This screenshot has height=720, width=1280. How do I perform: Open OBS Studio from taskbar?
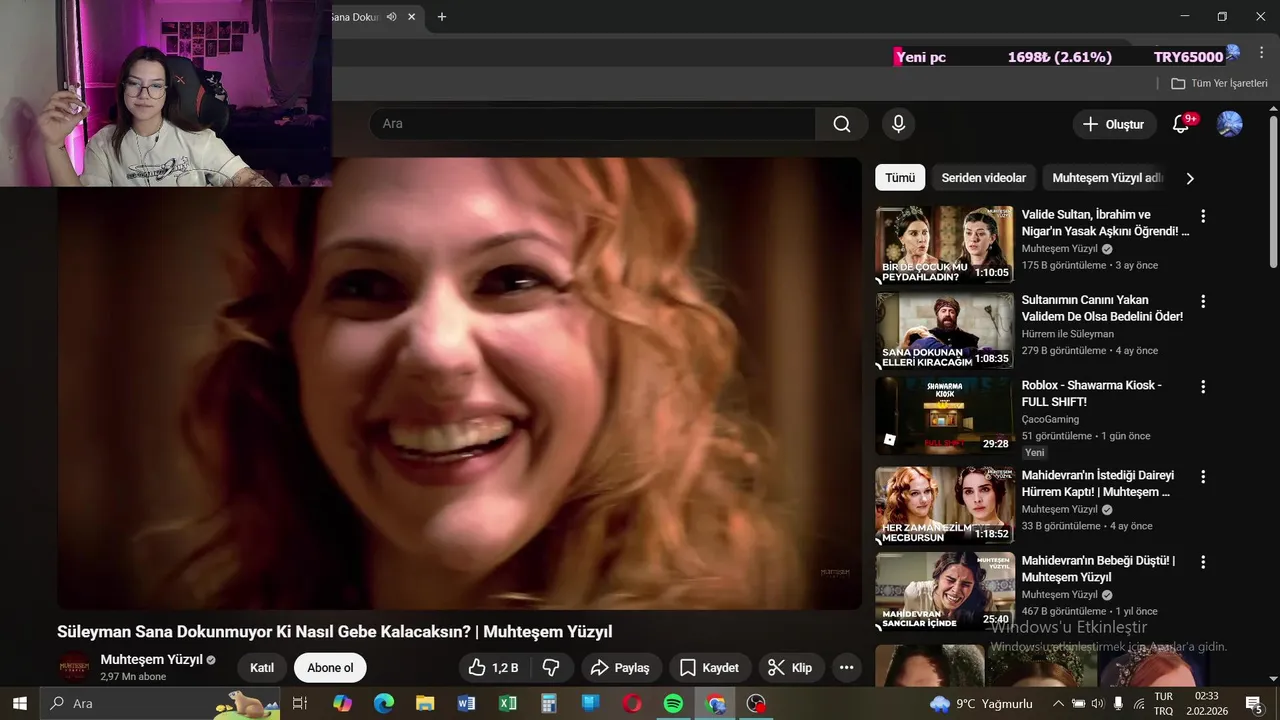[x=757, y=704]
